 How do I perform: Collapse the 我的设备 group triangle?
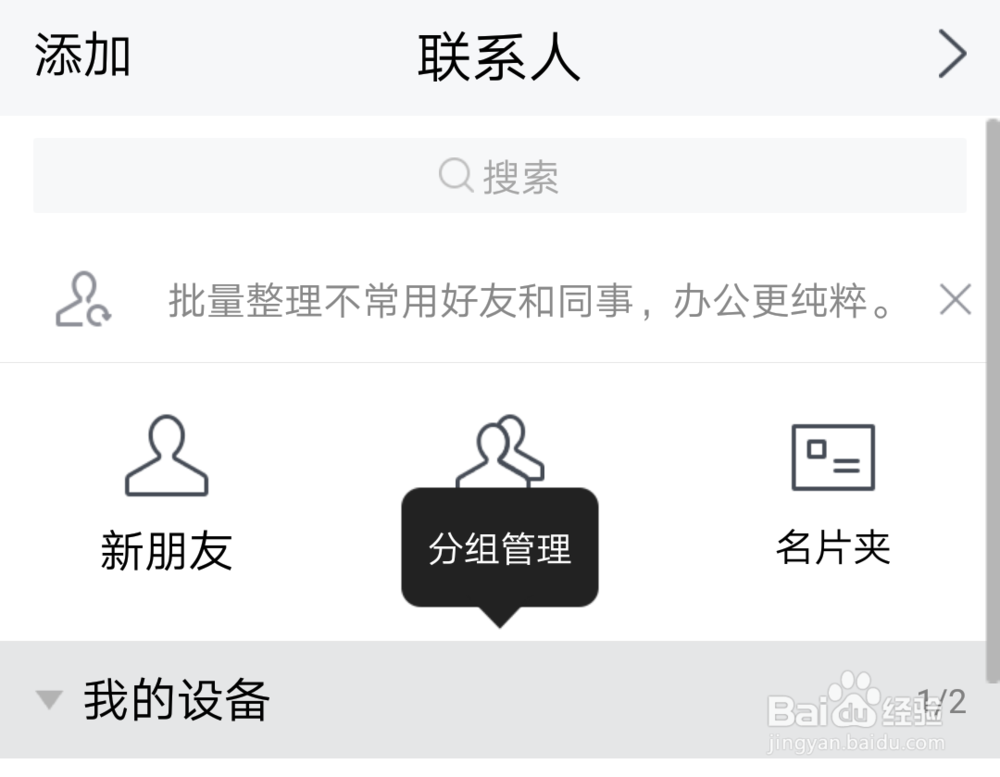click(49, 700)
